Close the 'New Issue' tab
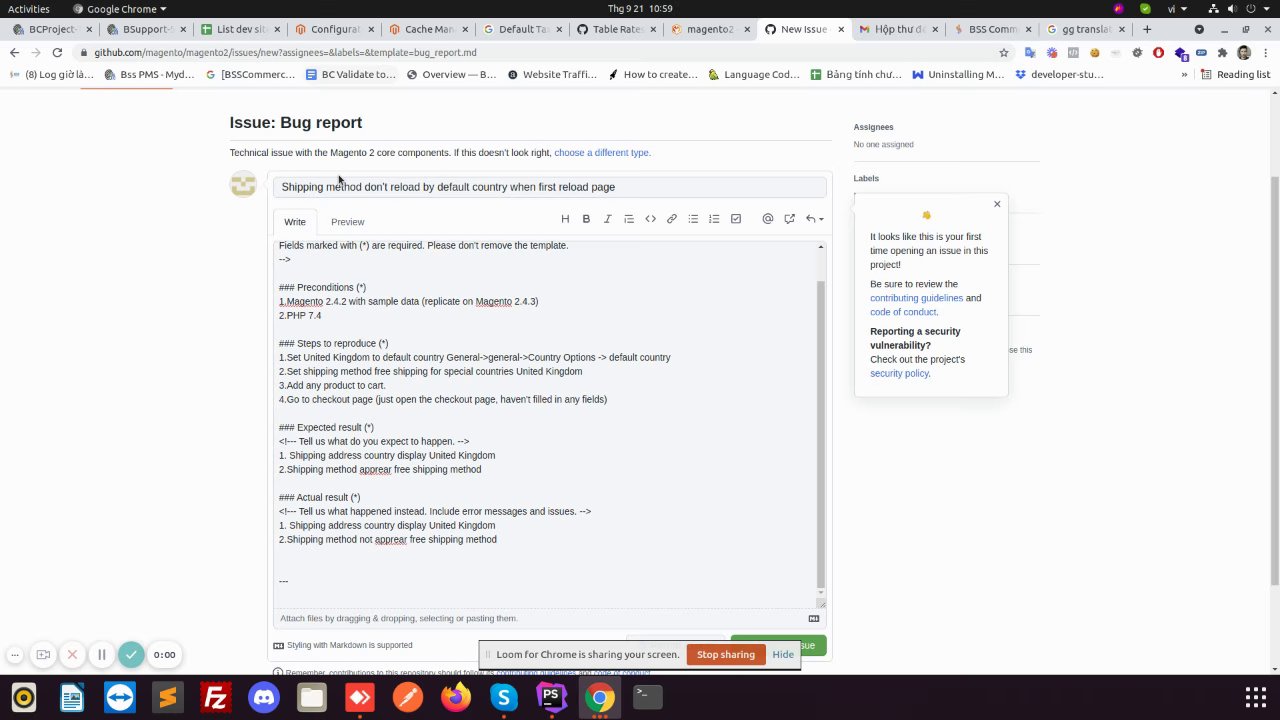 (x=841, y=29)
